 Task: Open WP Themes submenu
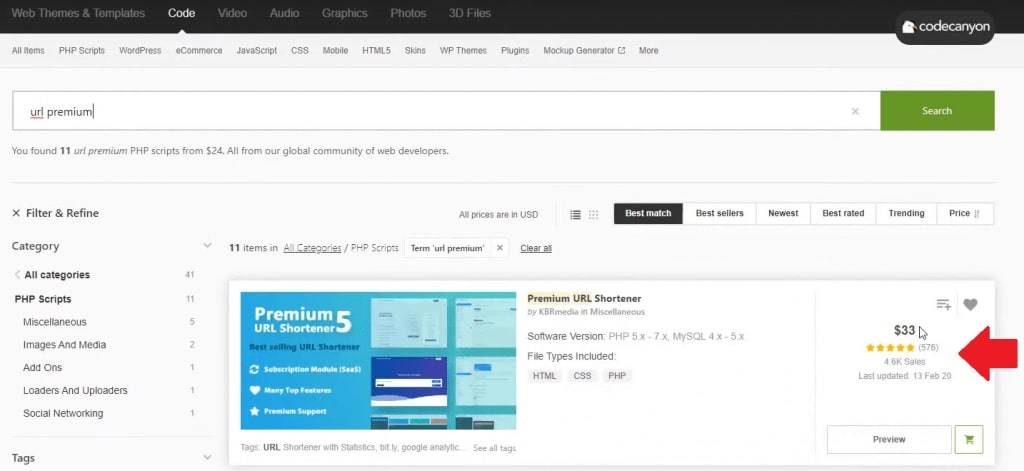tap(463, 50)
